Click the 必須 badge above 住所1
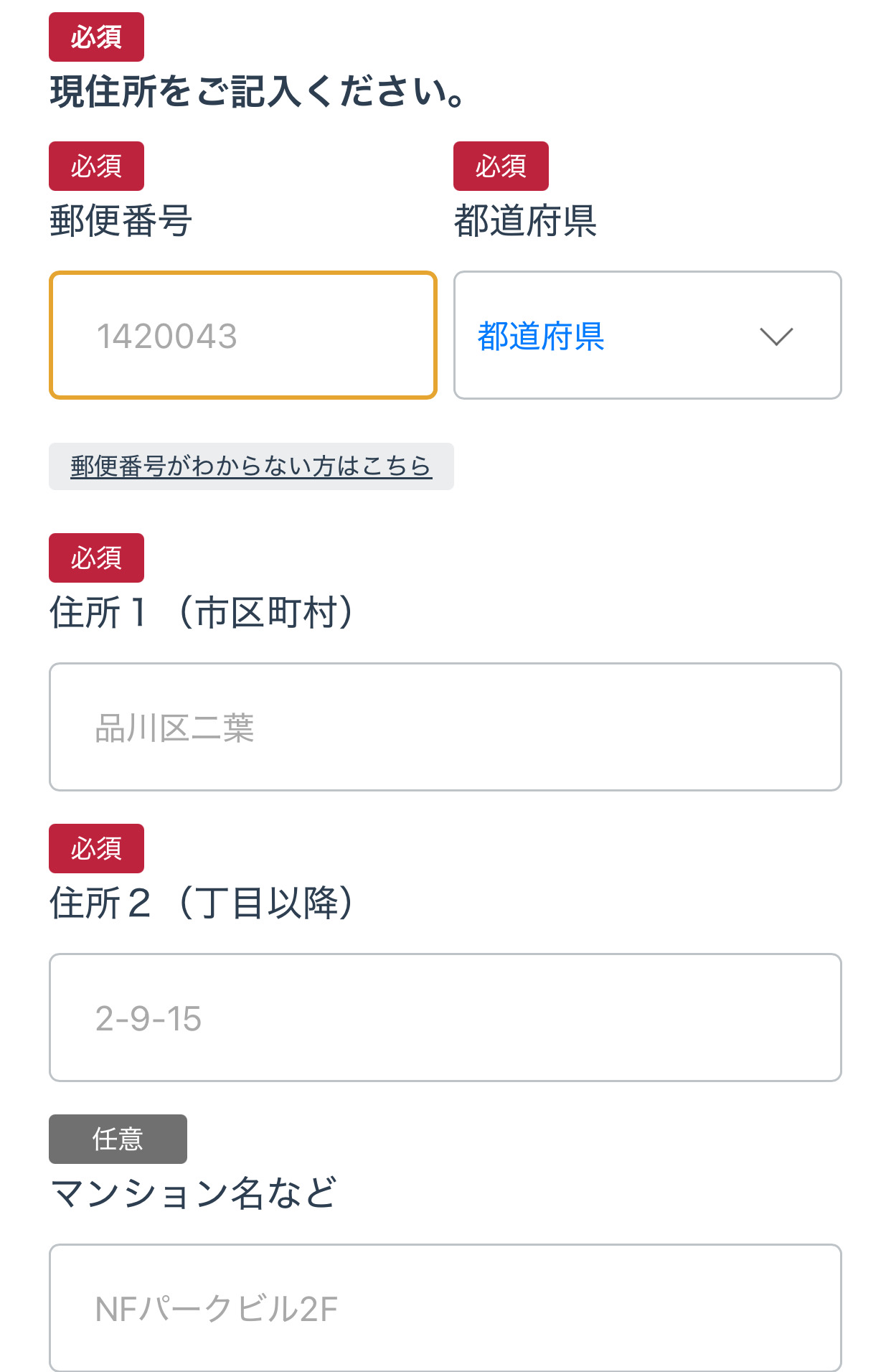Screen dimensions: 891x1372 tap(96, 558)
